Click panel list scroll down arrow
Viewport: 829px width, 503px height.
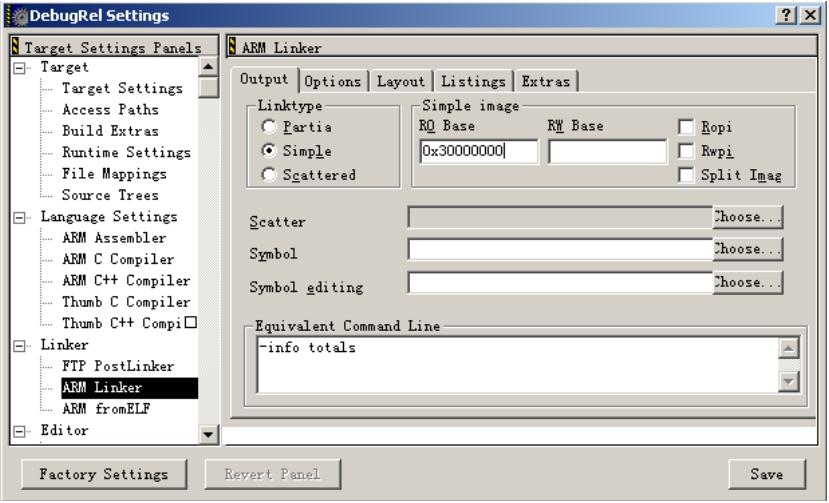[208, 435]
